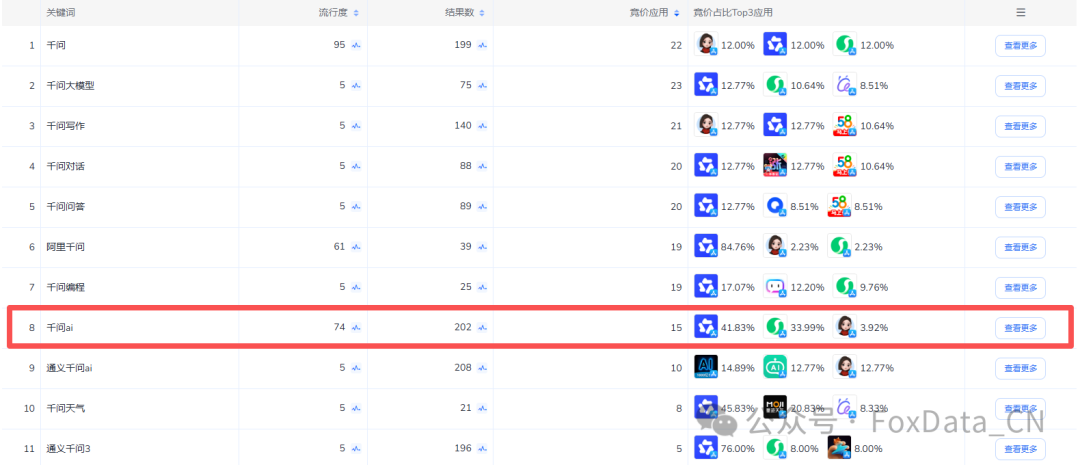This screenshot has height=465, width=1080.
Task: Open popularity trend chart for 通义千问ai
Action: (x=356, y=368)
